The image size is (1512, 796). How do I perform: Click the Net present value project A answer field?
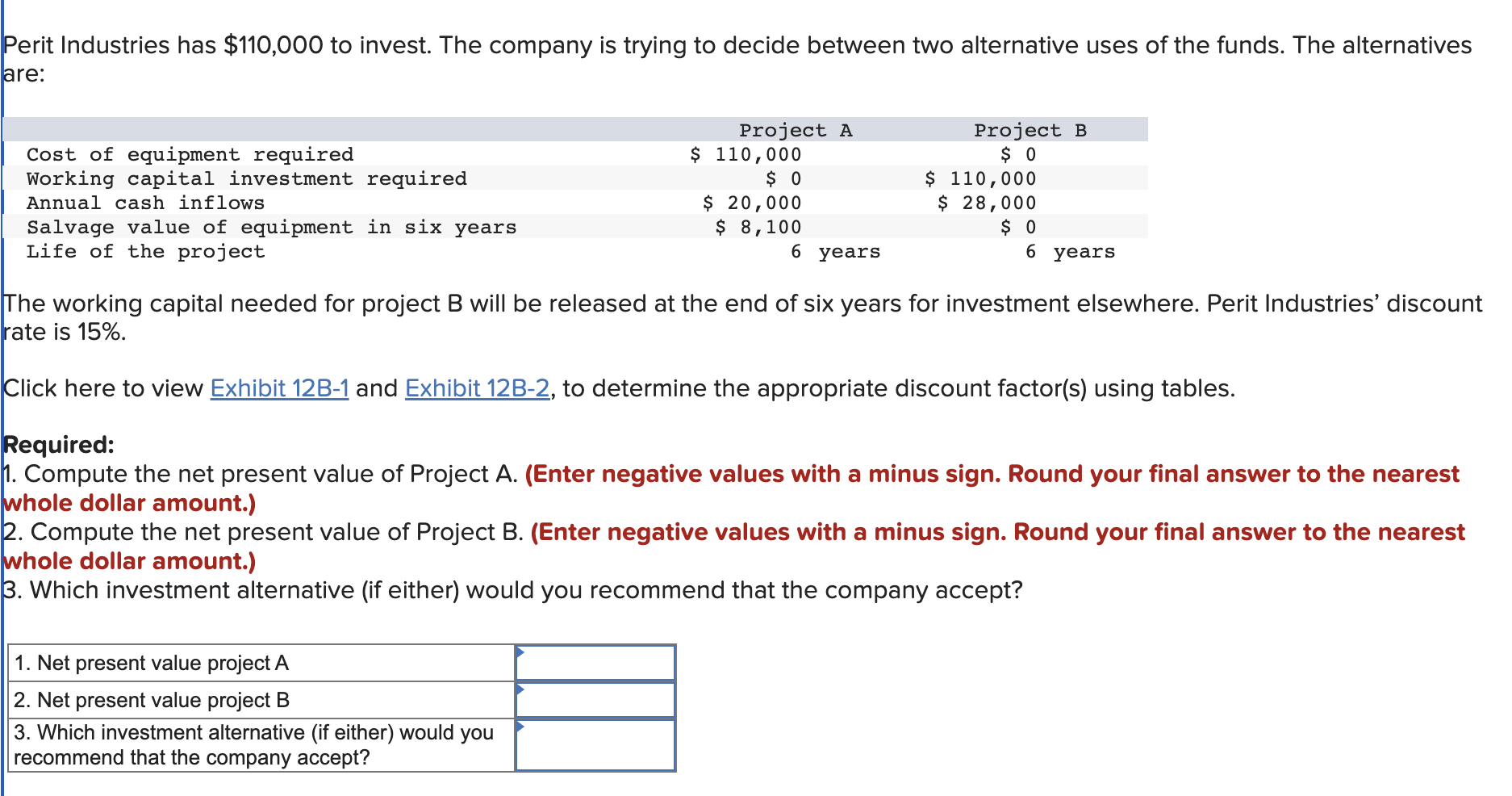[595, 663]
